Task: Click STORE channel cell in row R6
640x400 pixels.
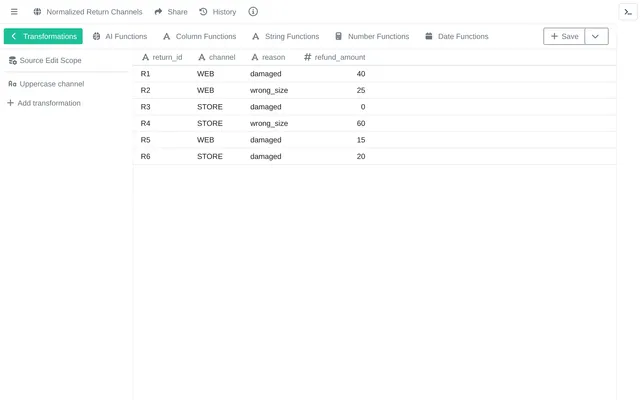Action: [210, 156]
